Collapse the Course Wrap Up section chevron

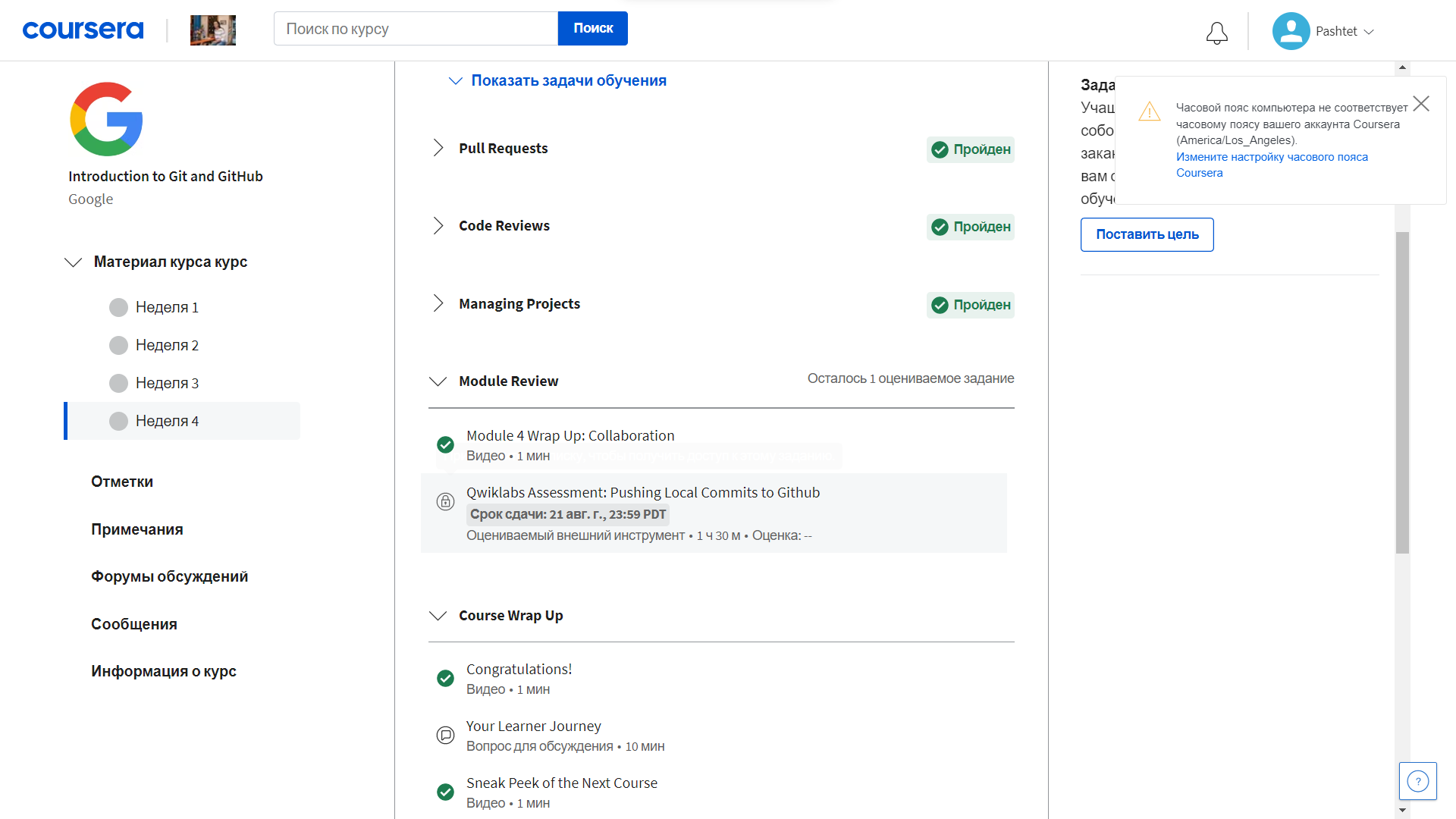click(438, 616)
